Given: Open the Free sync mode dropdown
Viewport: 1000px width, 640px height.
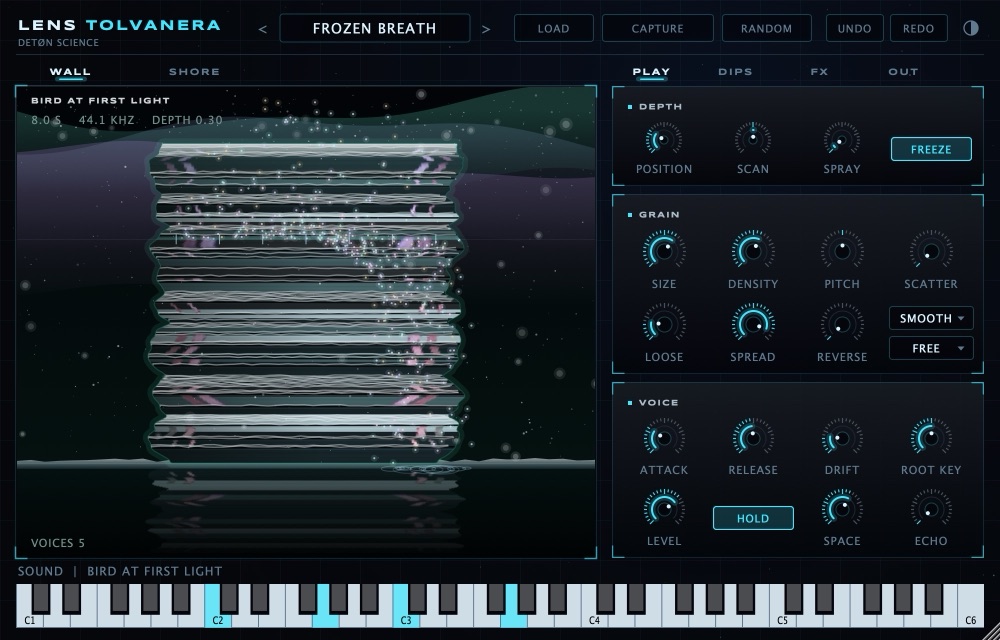Looking at the screenshot, I should click(931, 348).
